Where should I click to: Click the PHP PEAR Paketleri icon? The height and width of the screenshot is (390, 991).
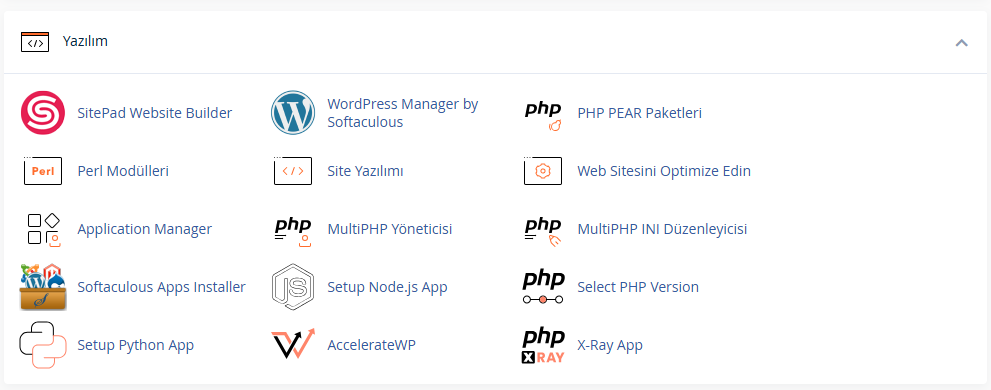(543, 116)
